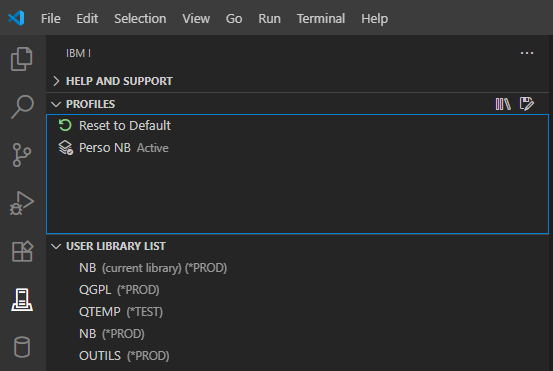Open the Explorer view in activity bar
Screen dimensions: 553x371
coord(22,59)
